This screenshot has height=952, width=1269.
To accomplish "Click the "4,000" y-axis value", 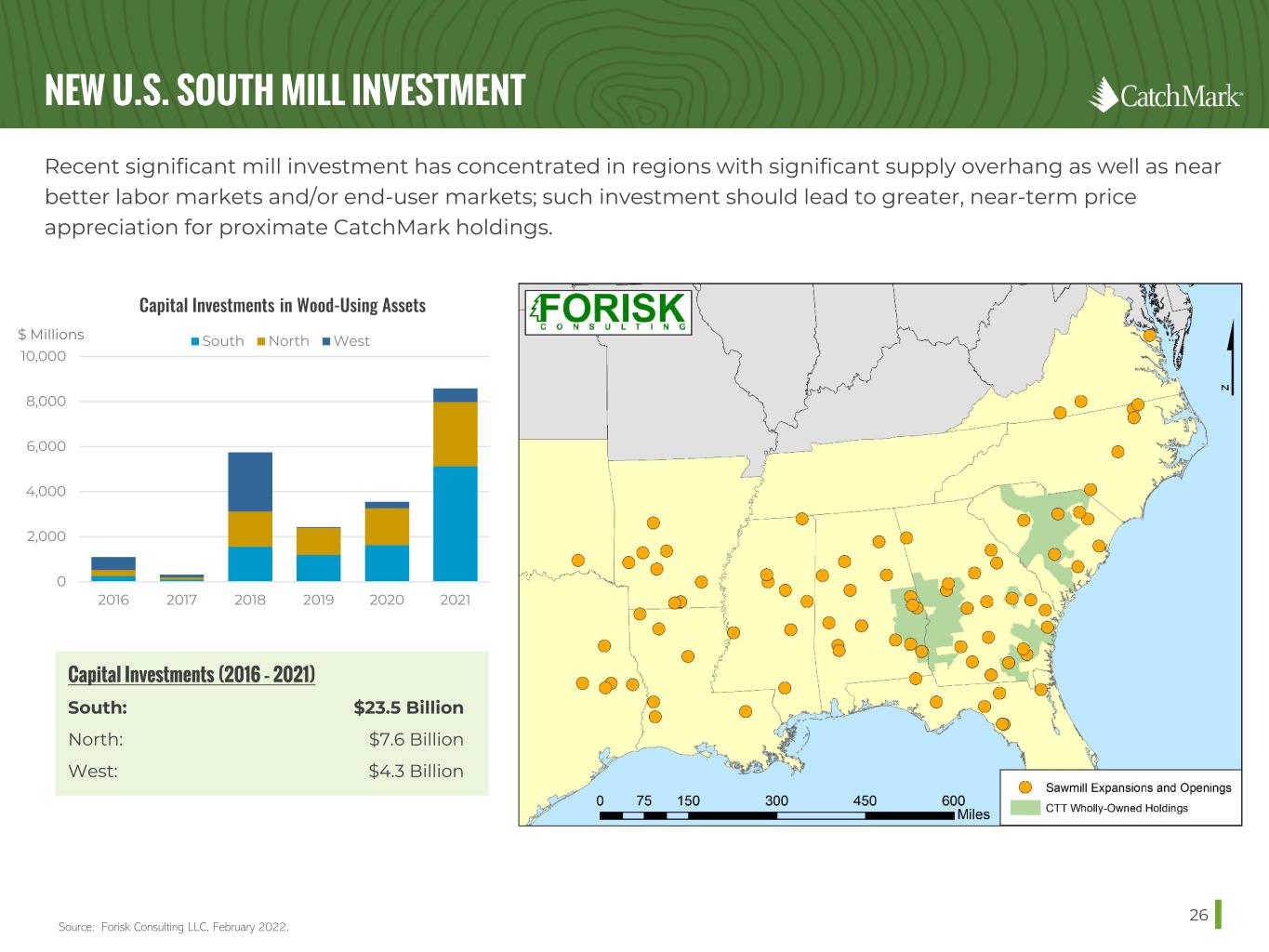I will (x=47, y=492).
